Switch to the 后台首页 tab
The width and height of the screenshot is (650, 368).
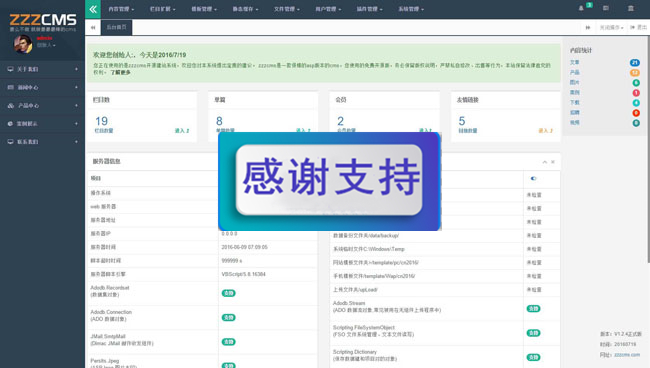pyautogui.click(x=116, y=27)
